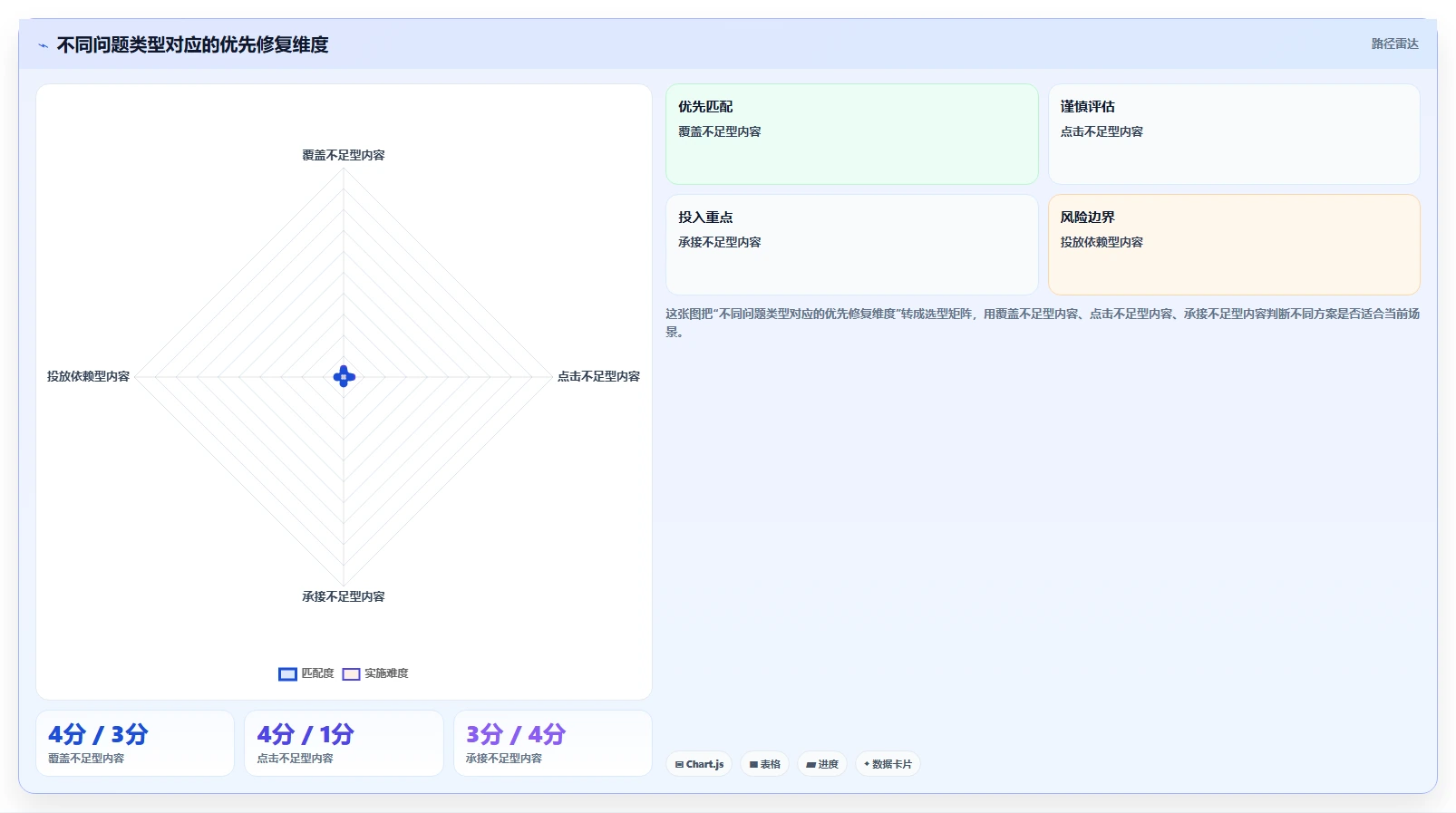Toggle the 实施难度 legend swatch

coord(351,673)
